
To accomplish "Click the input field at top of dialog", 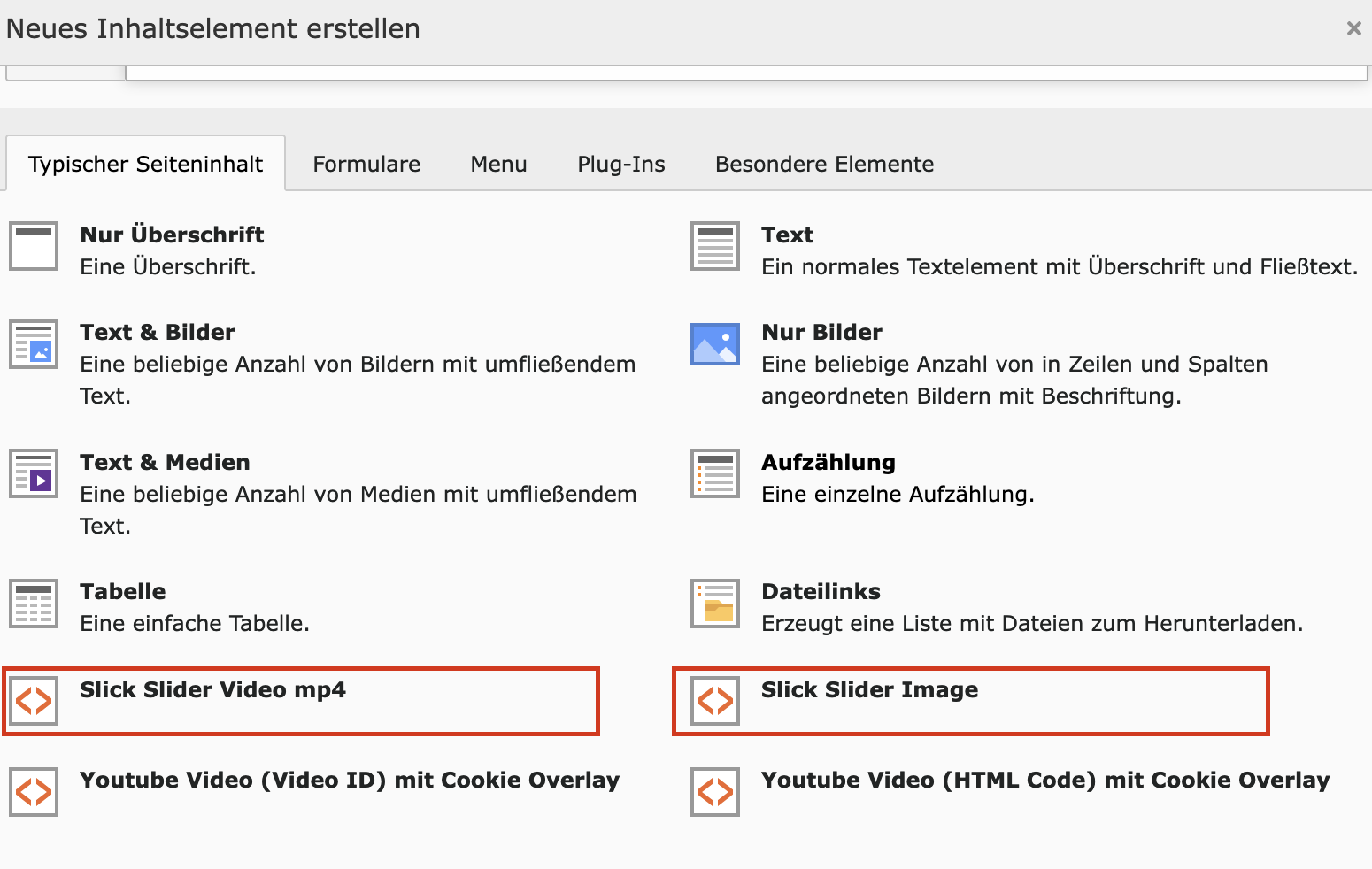I will (745, 73).
